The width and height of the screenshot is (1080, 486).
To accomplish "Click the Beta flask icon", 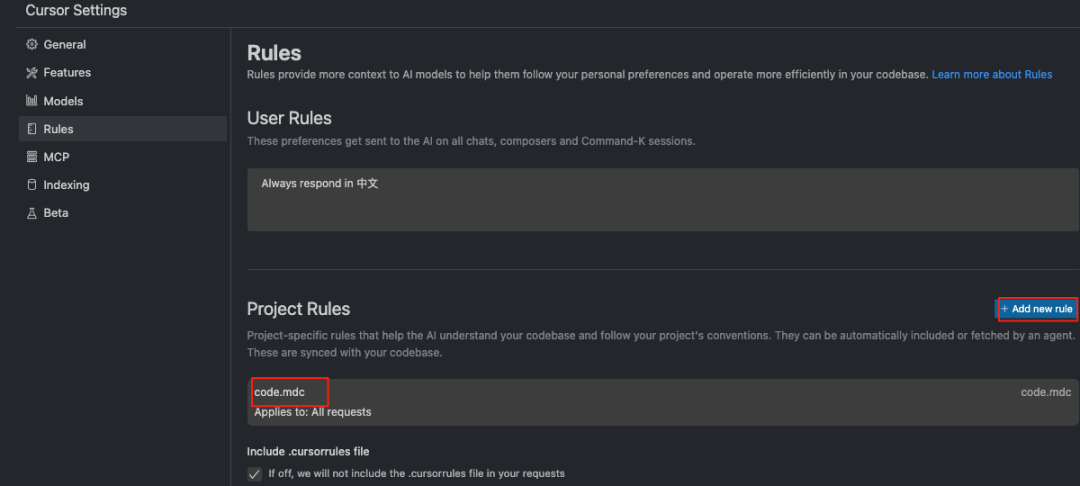I will [x=32, y=213].
